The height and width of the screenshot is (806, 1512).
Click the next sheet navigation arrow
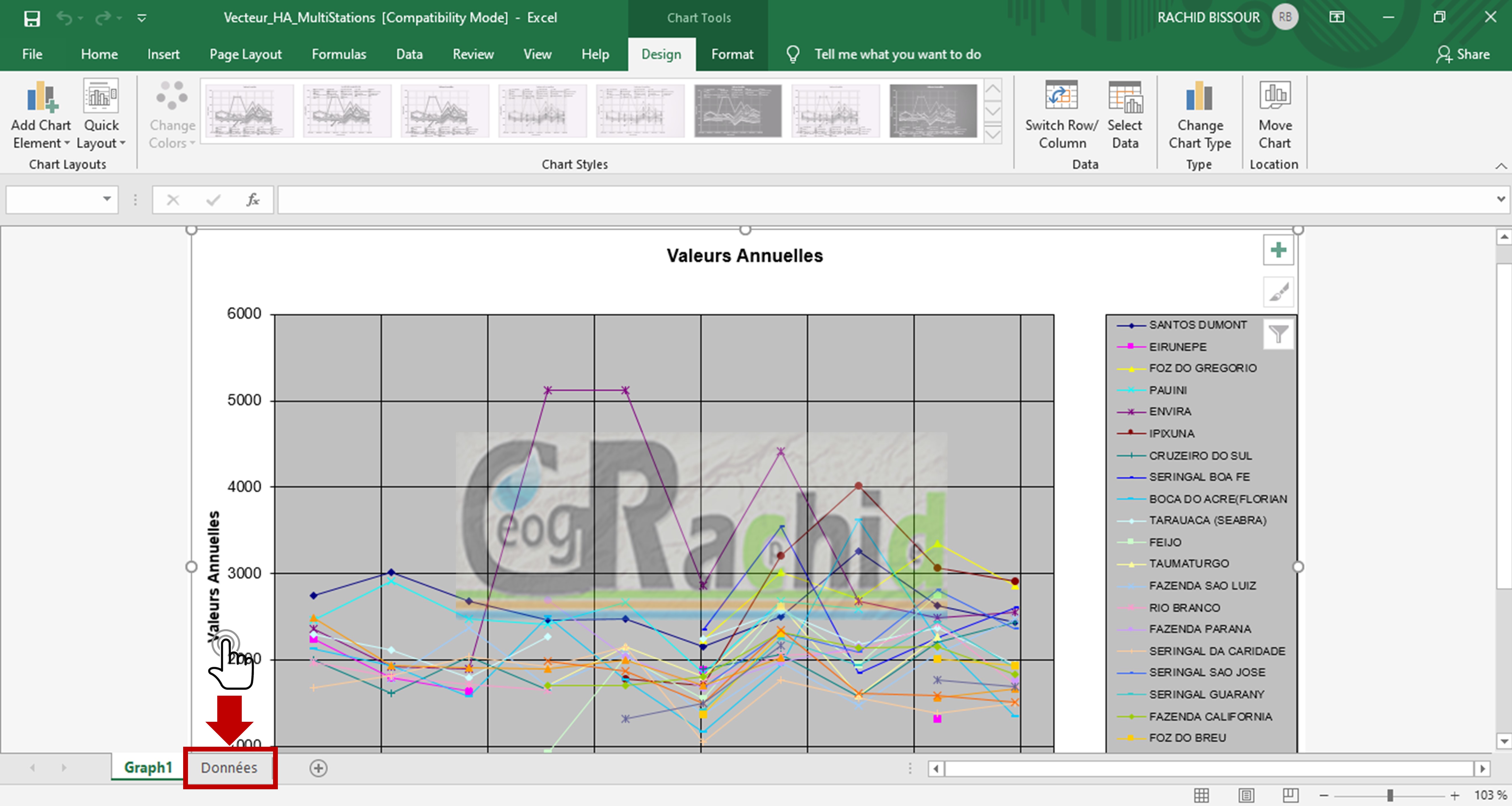64,768
